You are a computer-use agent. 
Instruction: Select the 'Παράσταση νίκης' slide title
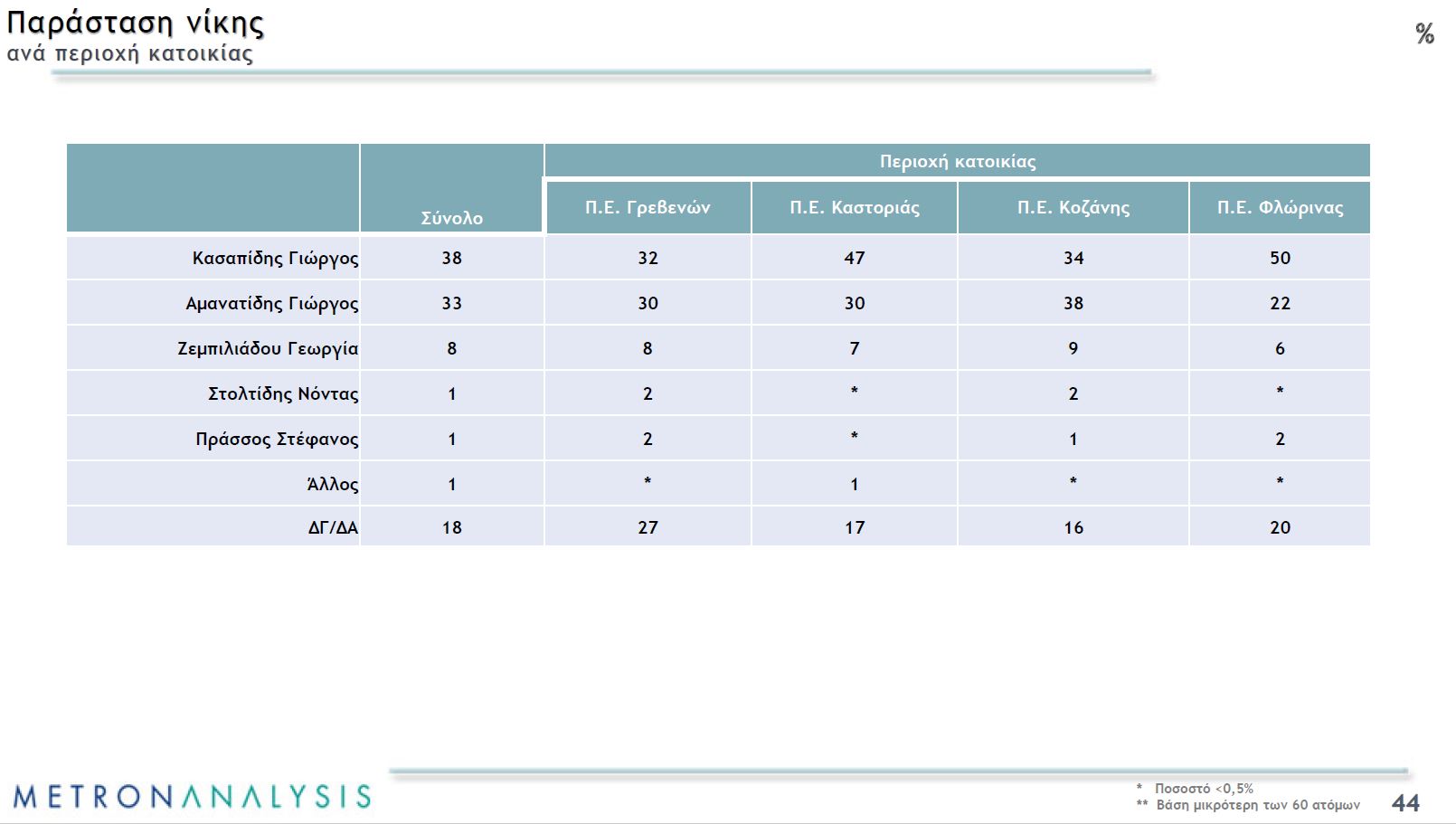point(136,22)
